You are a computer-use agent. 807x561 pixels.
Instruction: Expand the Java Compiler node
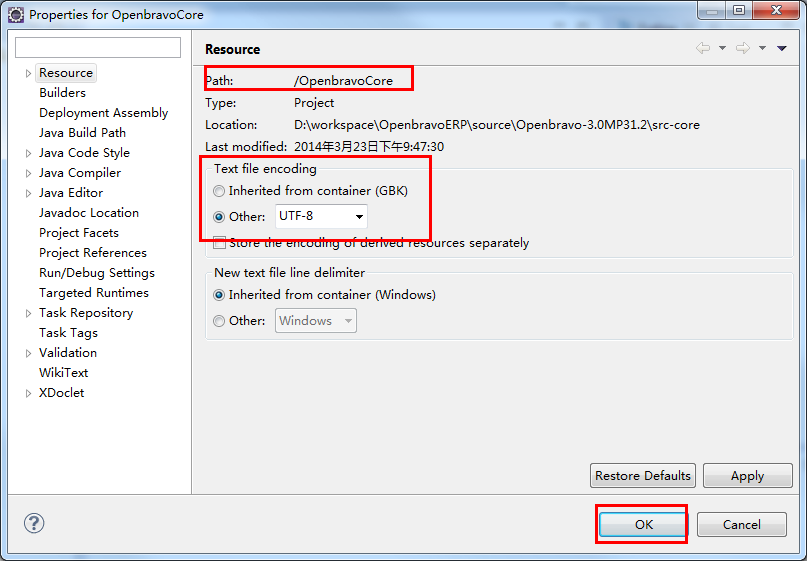tap(28, 173)
